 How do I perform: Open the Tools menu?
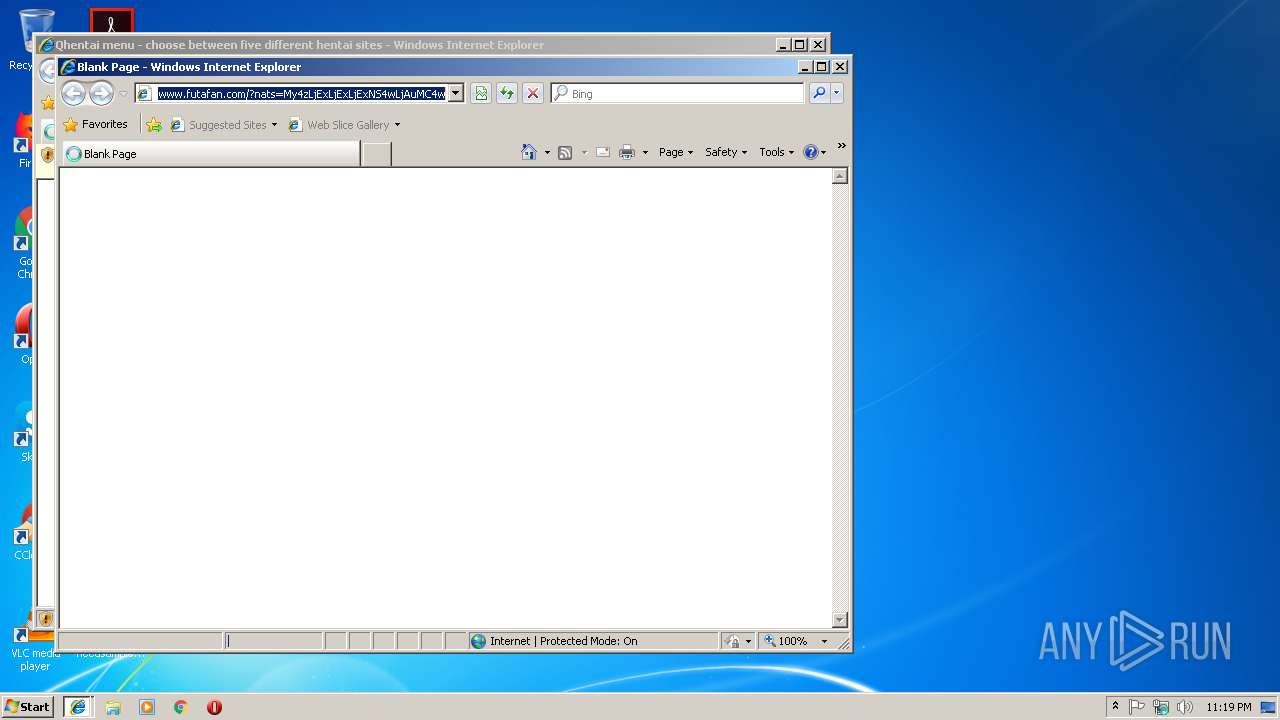[x=777, y=152]
